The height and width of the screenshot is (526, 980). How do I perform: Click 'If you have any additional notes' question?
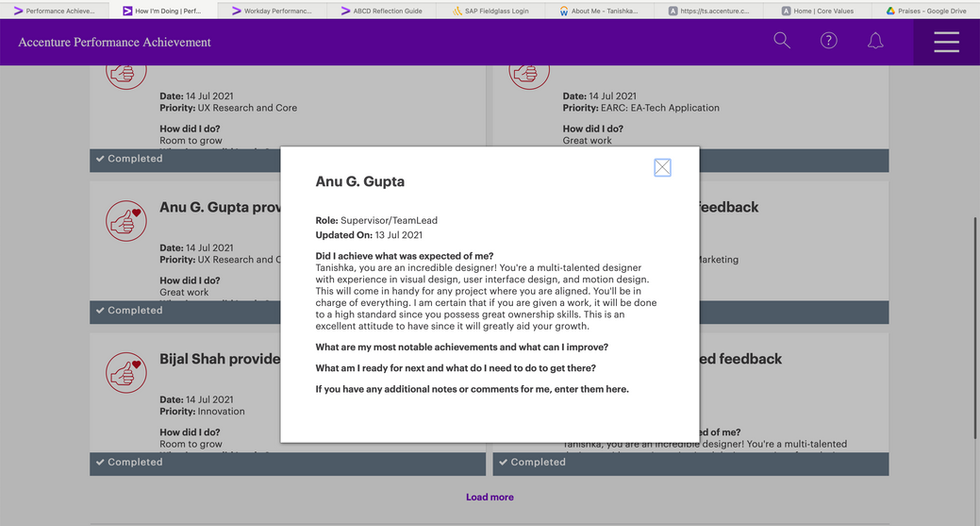(x=472, y=389)
